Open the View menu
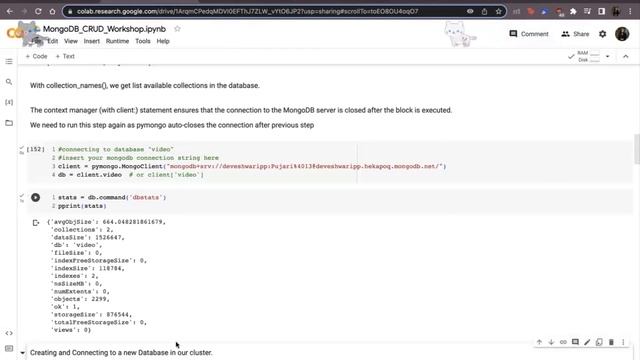This screenshot has width=640, height=360. [71, 41]
